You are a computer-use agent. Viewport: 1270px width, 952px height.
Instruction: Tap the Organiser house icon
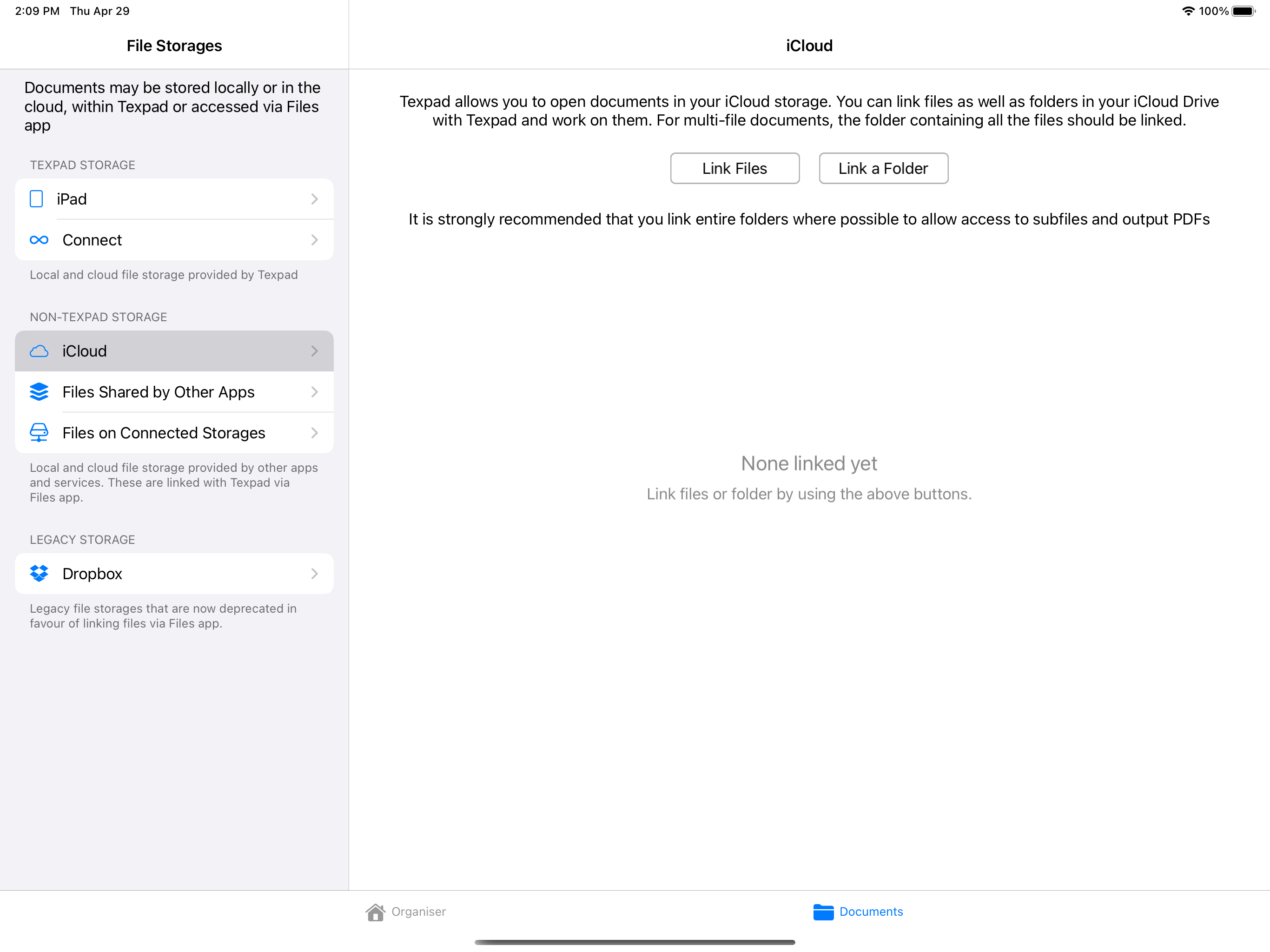376,912
